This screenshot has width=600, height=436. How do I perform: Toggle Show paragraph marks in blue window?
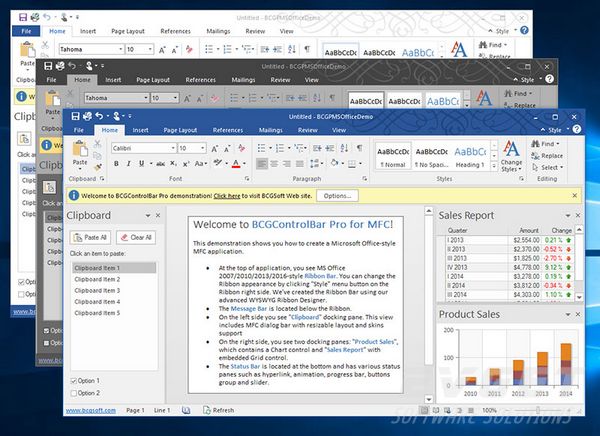click(x=359, y=148)
